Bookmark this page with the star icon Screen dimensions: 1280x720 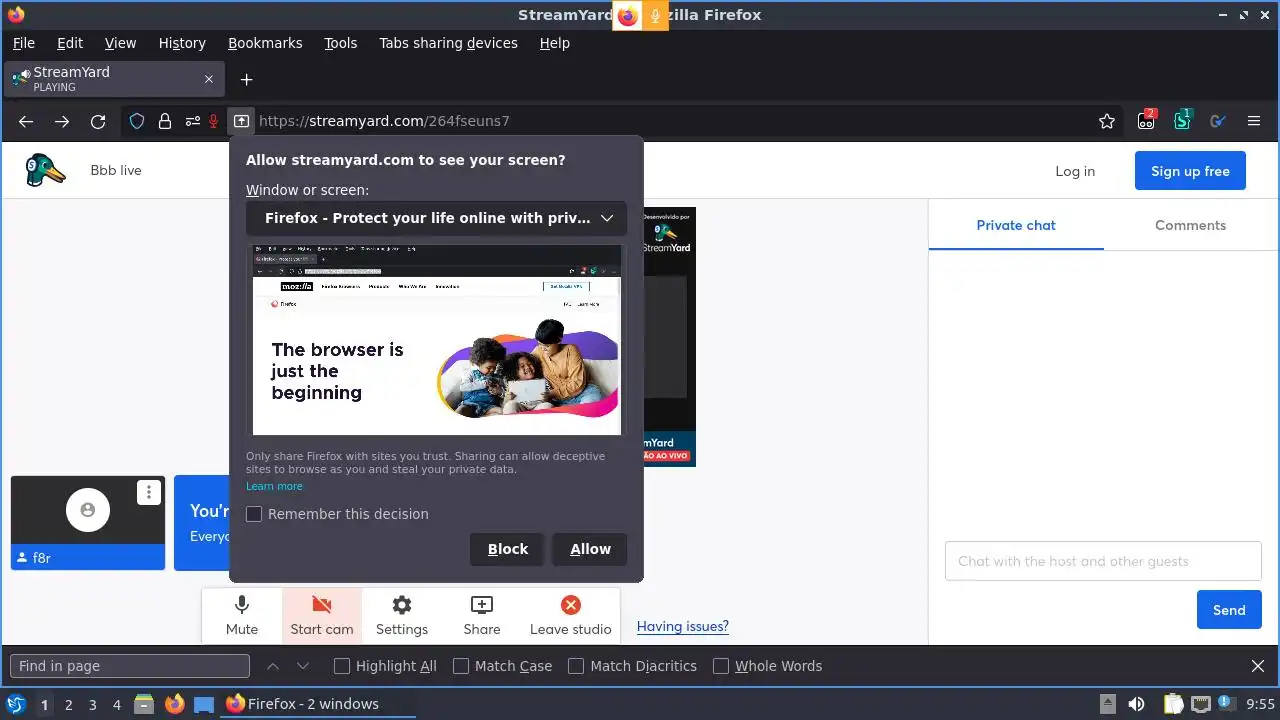click(x=1107, y=121)
